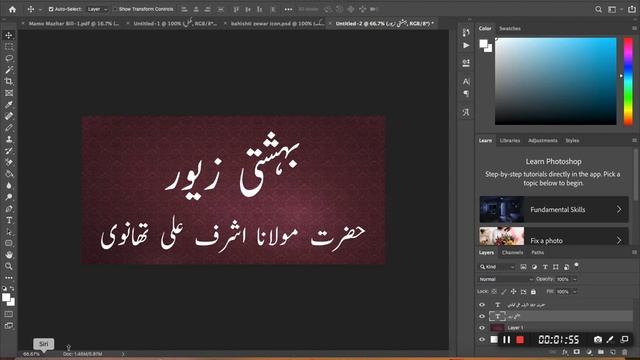The height and width of the screenshot is (360, 640).
Task: Adjust the hue slider strip
Action: 628,81
